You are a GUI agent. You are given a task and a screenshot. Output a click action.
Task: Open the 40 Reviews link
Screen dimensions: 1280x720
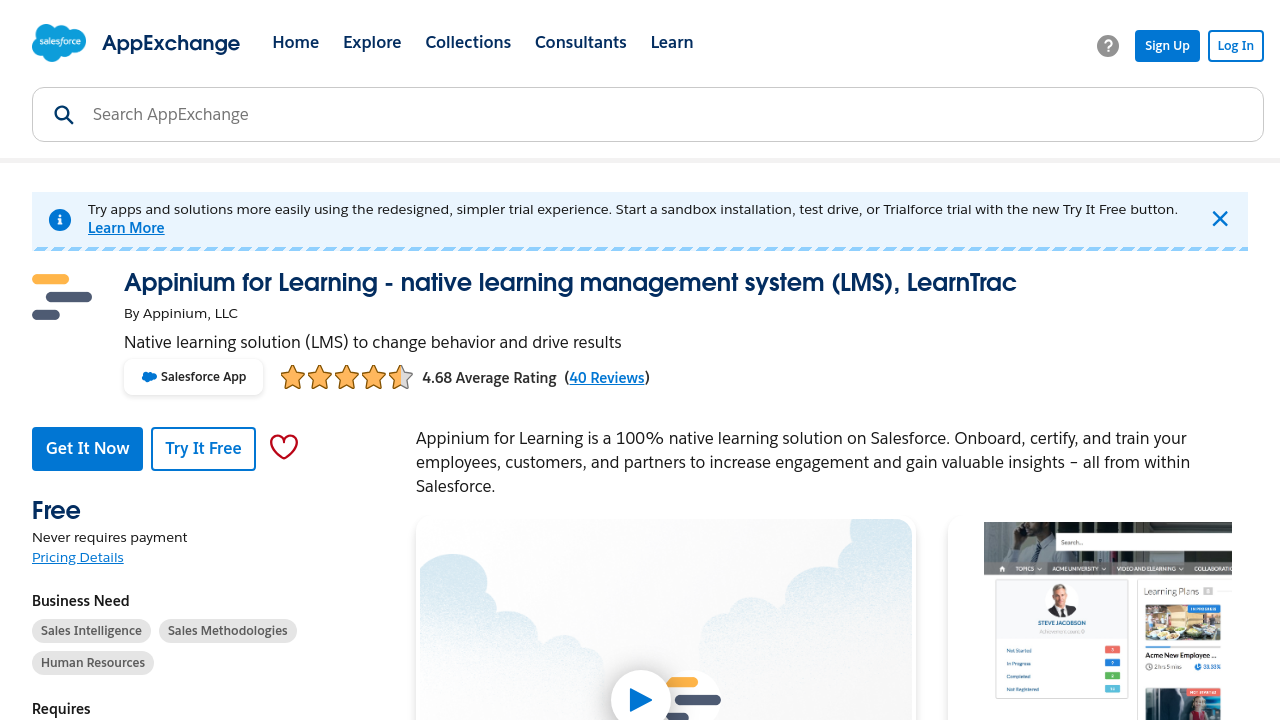coord(607,378)
